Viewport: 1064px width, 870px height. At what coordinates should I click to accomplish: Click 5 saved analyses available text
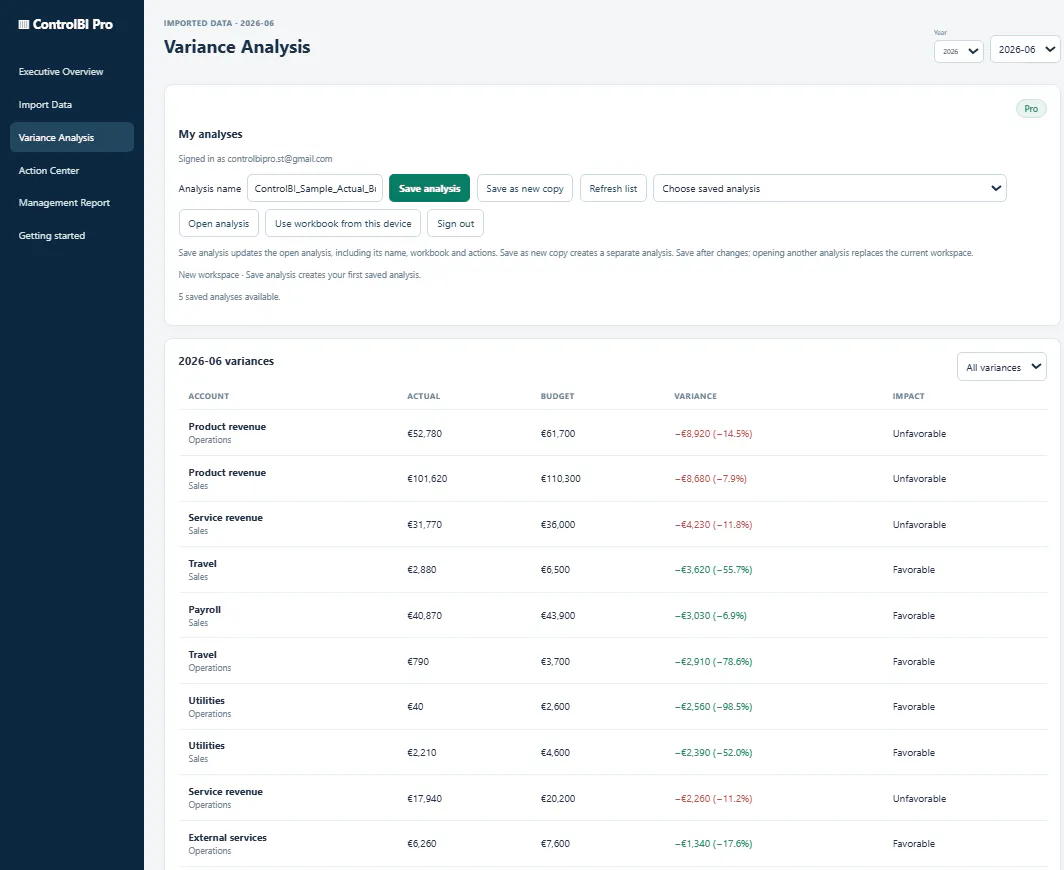[x=229, y=297]
